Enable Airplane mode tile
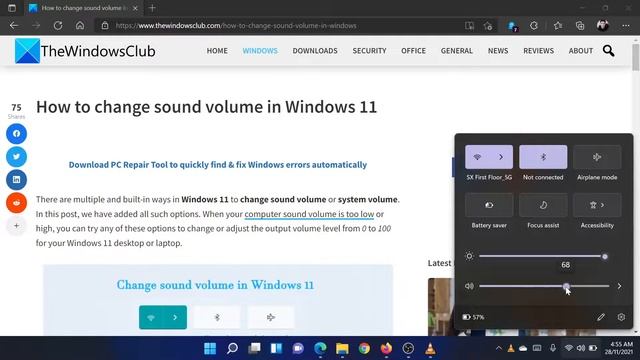Screen dimensions: 640x360 tap(597, 157)
